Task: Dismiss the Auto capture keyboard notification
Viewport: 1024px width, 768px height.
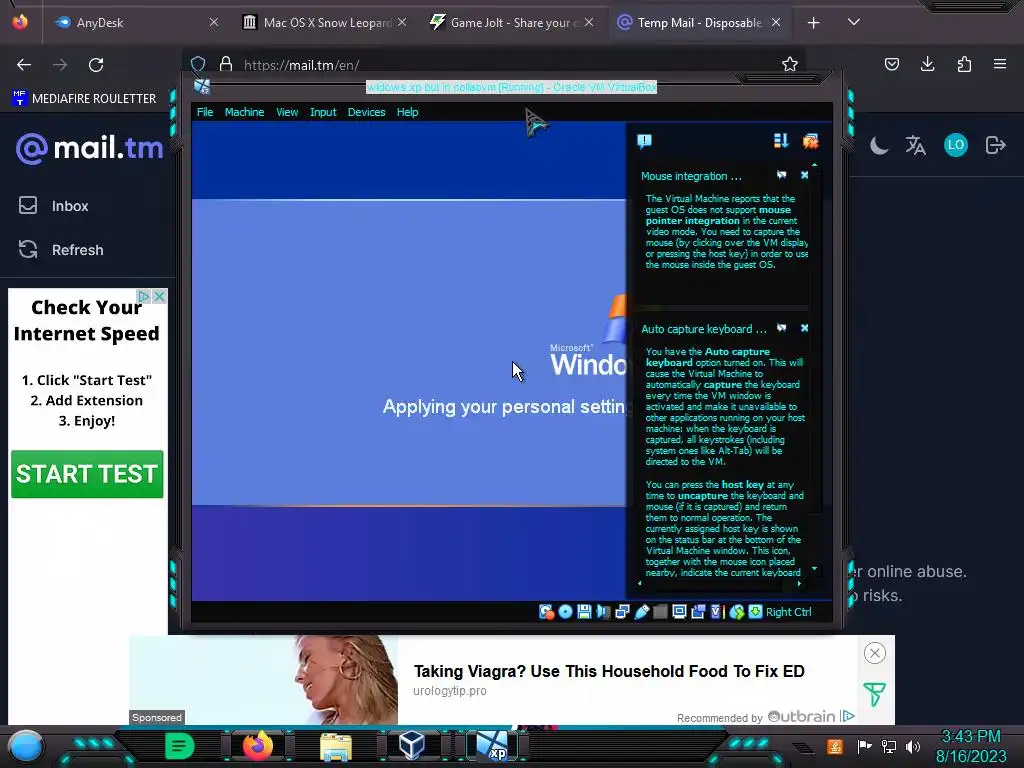Action: click(x=805, y=328)
